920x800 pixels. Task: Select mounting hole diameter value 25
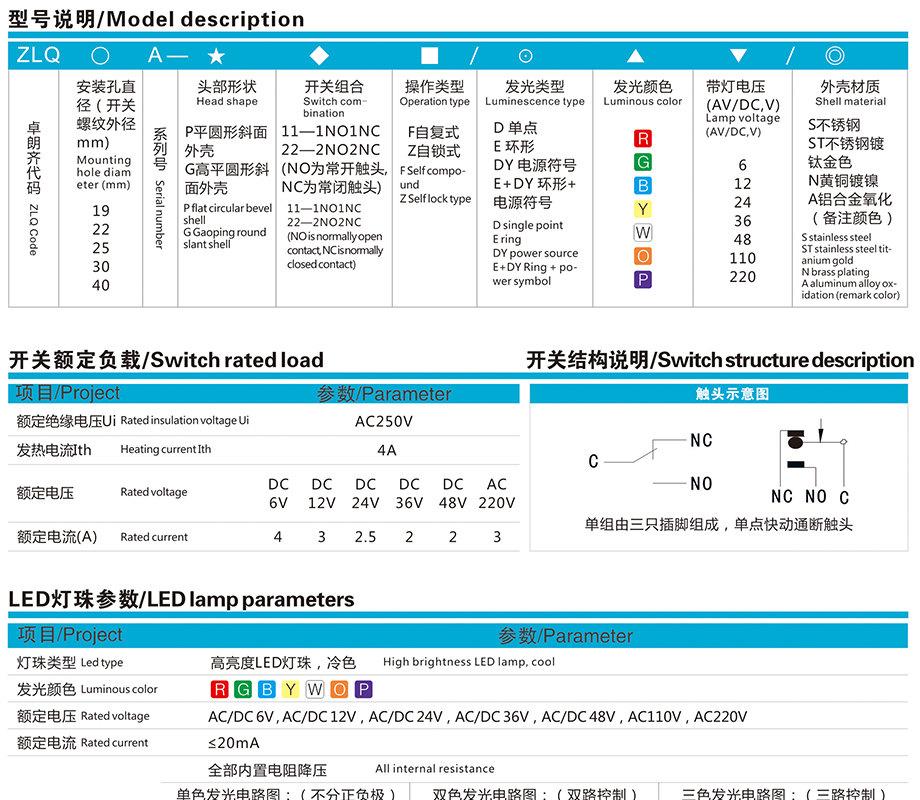pos(101,248)
